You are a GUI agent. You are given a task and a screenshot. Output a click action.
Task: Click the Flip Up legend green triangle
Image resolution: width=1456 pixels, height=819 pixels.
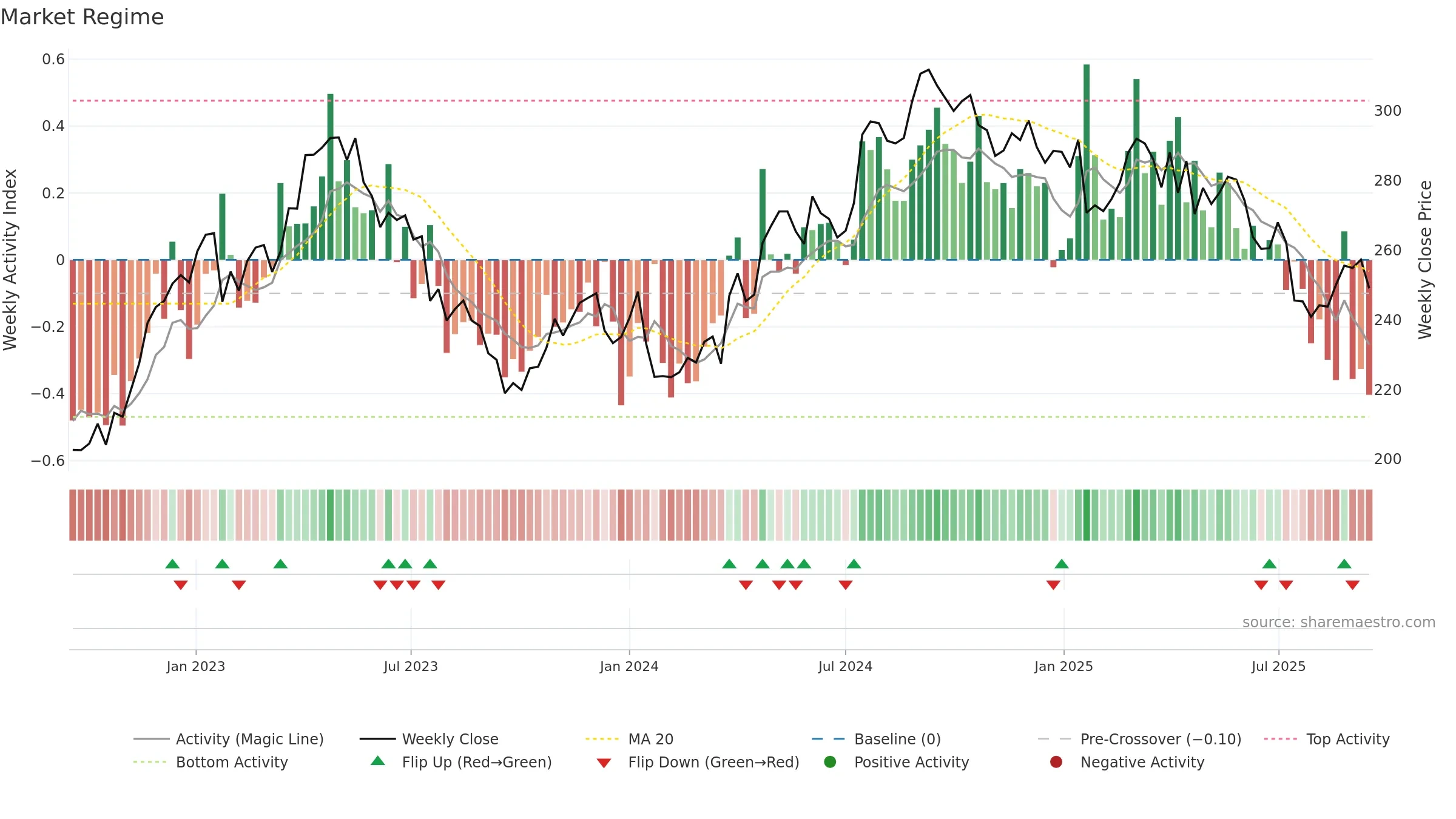click(378, 761)
